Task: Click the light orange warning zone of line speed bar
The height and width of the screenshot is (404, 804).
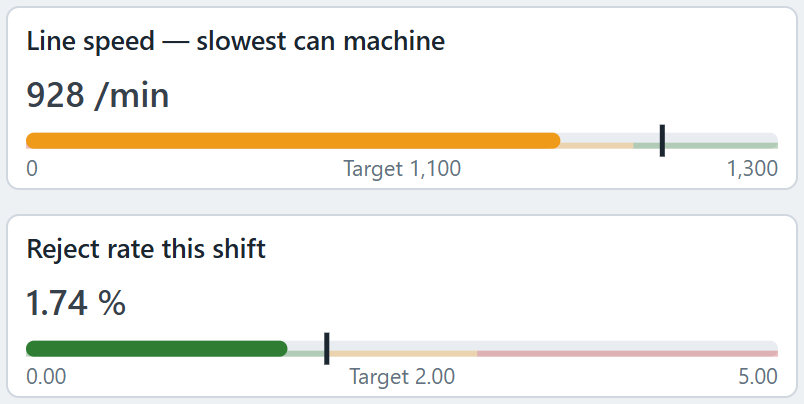Action: [x=597, y=146]
